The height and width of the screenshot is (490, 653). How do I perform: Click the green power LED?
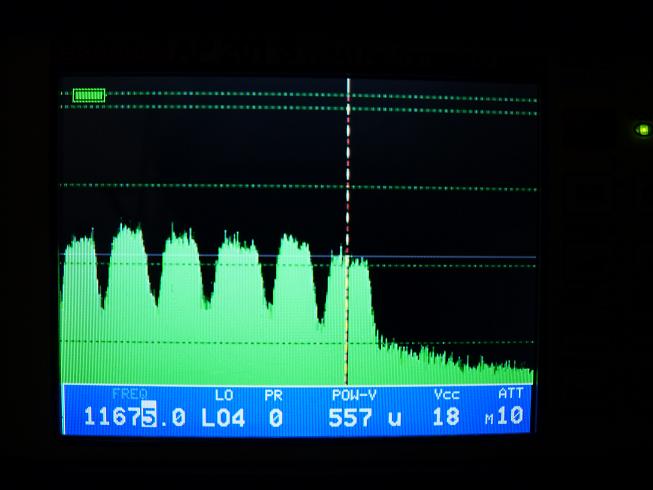click(642, 129)
